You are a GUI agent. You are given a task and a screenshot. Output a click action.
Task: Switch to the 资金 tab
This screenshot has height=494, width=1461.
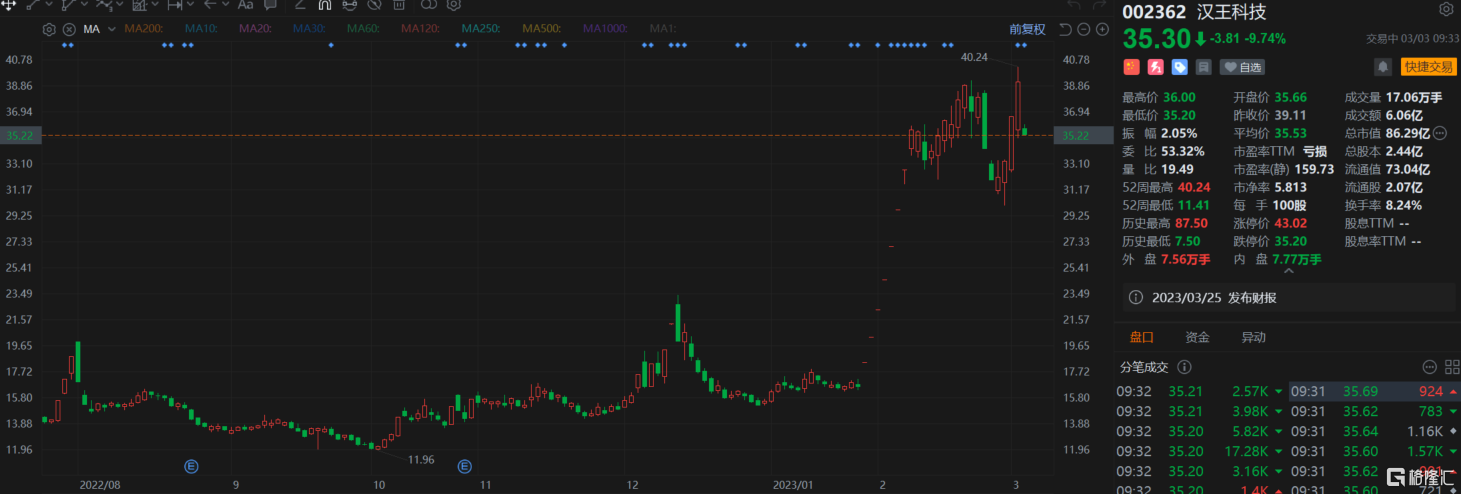point(1197,337)
